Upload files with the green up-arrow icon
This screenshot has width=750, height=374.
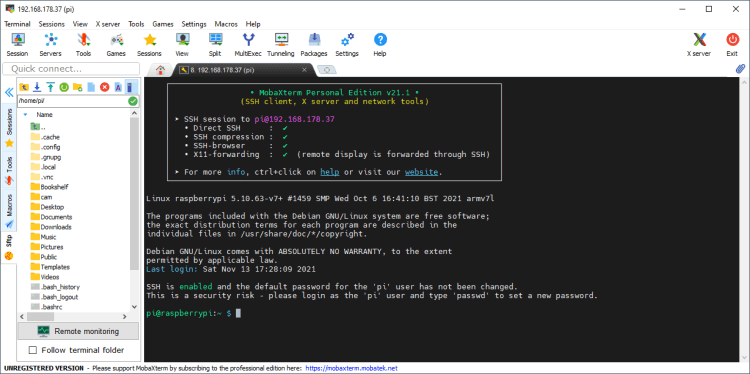(x=50, y=87)
